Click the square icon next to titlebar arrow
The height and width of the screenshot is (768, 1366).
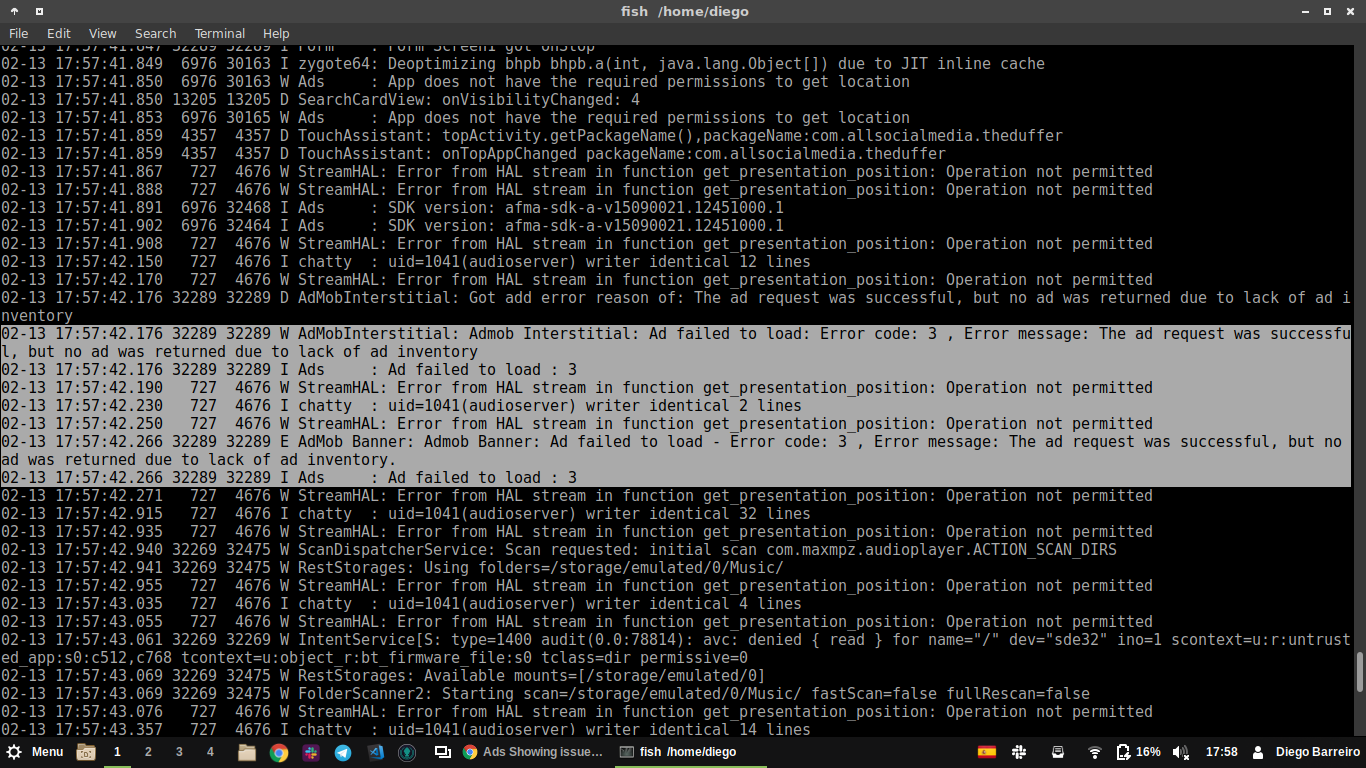[39, 11]
